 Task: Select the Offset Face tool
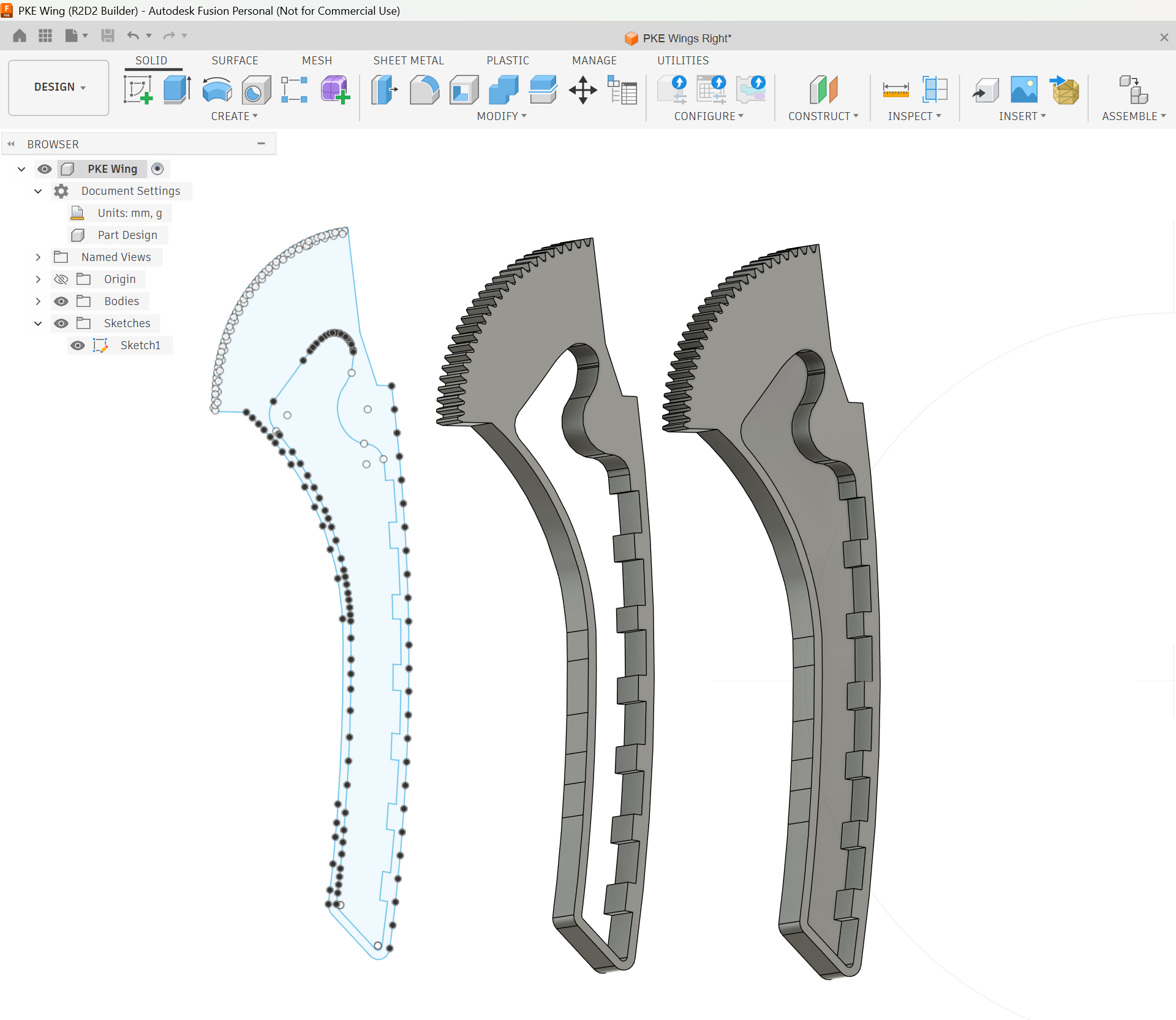coord(543,90)
